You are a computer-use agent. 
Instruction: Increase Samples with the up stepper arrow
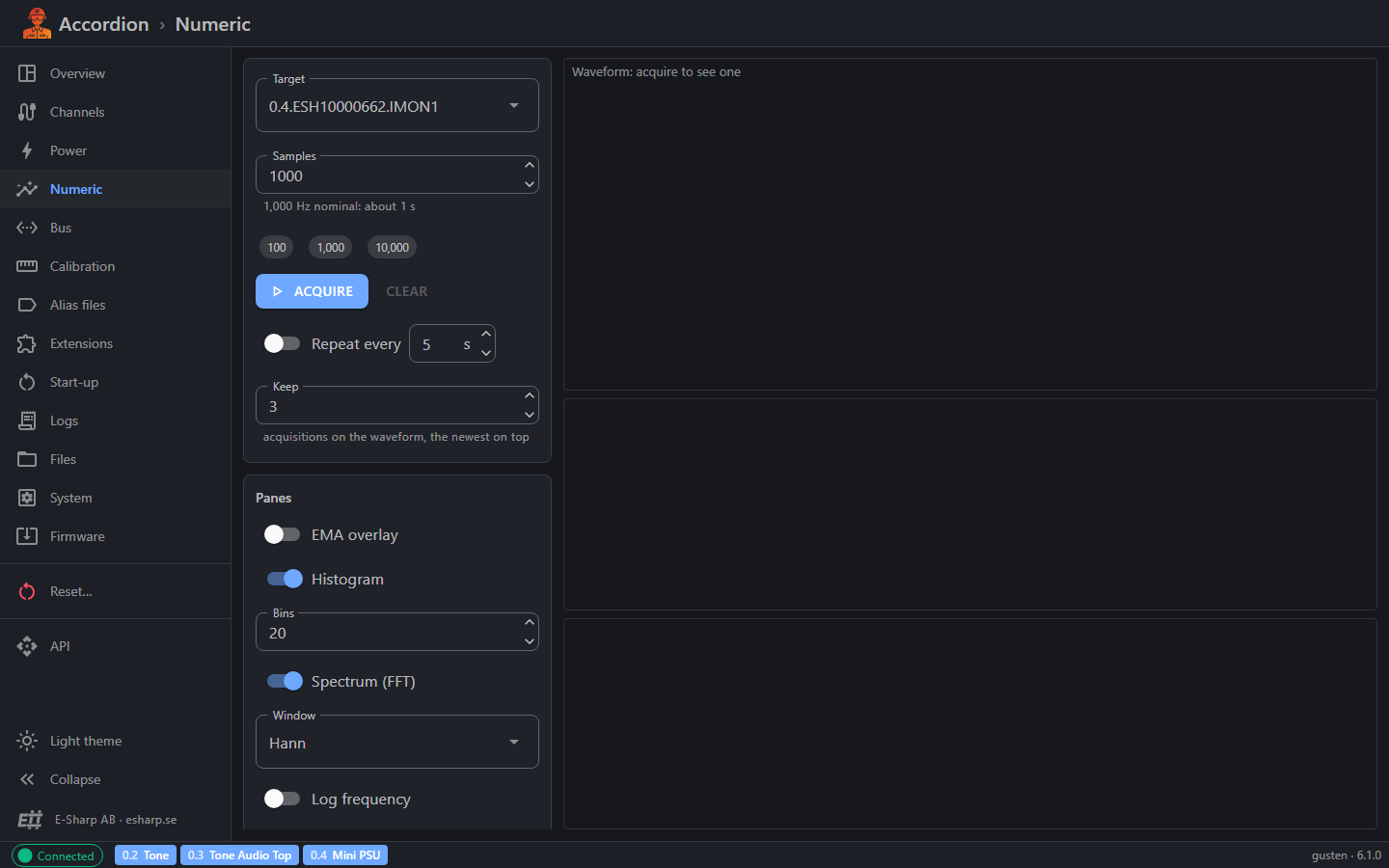pos(529,166)
